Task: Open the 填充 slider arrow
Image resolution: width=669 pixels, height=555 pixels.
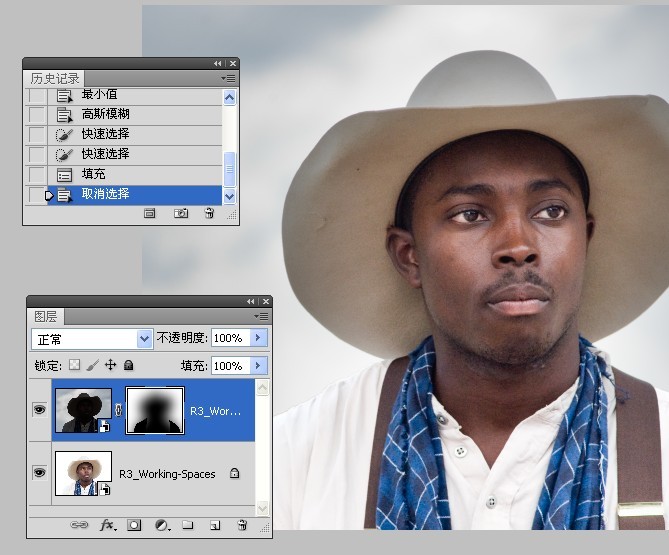Action: pos(259,366)
